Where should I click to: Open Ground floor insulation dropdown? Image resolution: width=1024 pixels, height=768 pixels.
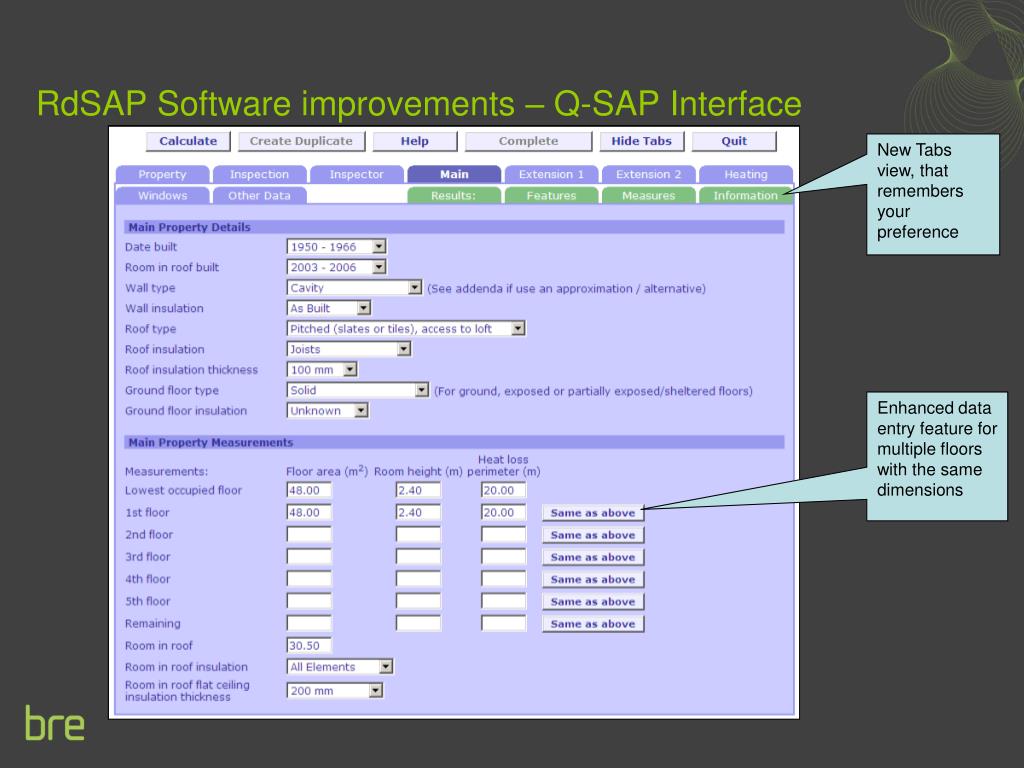tap(328, 411)
